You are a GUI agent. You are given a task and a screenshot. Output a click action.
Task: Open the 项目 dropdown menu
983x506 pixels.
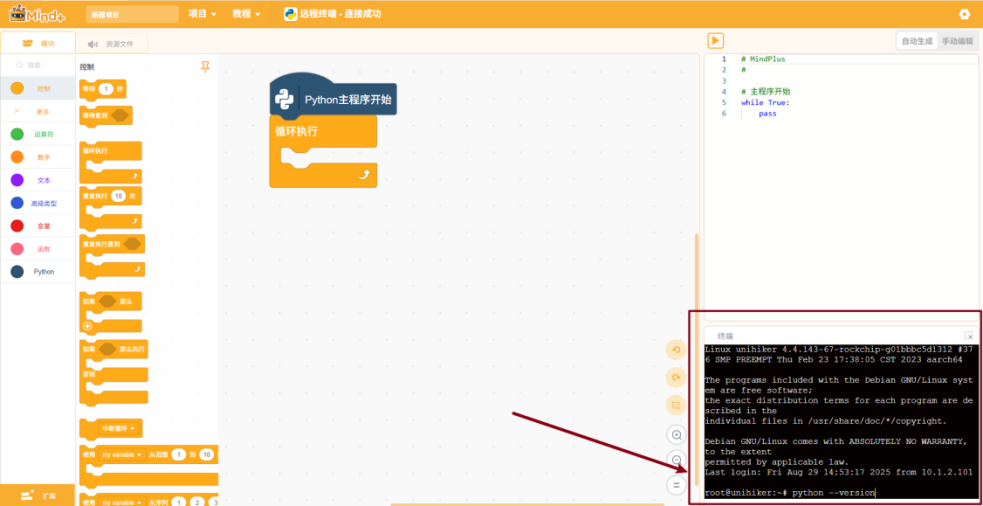(x=203, y=14)
